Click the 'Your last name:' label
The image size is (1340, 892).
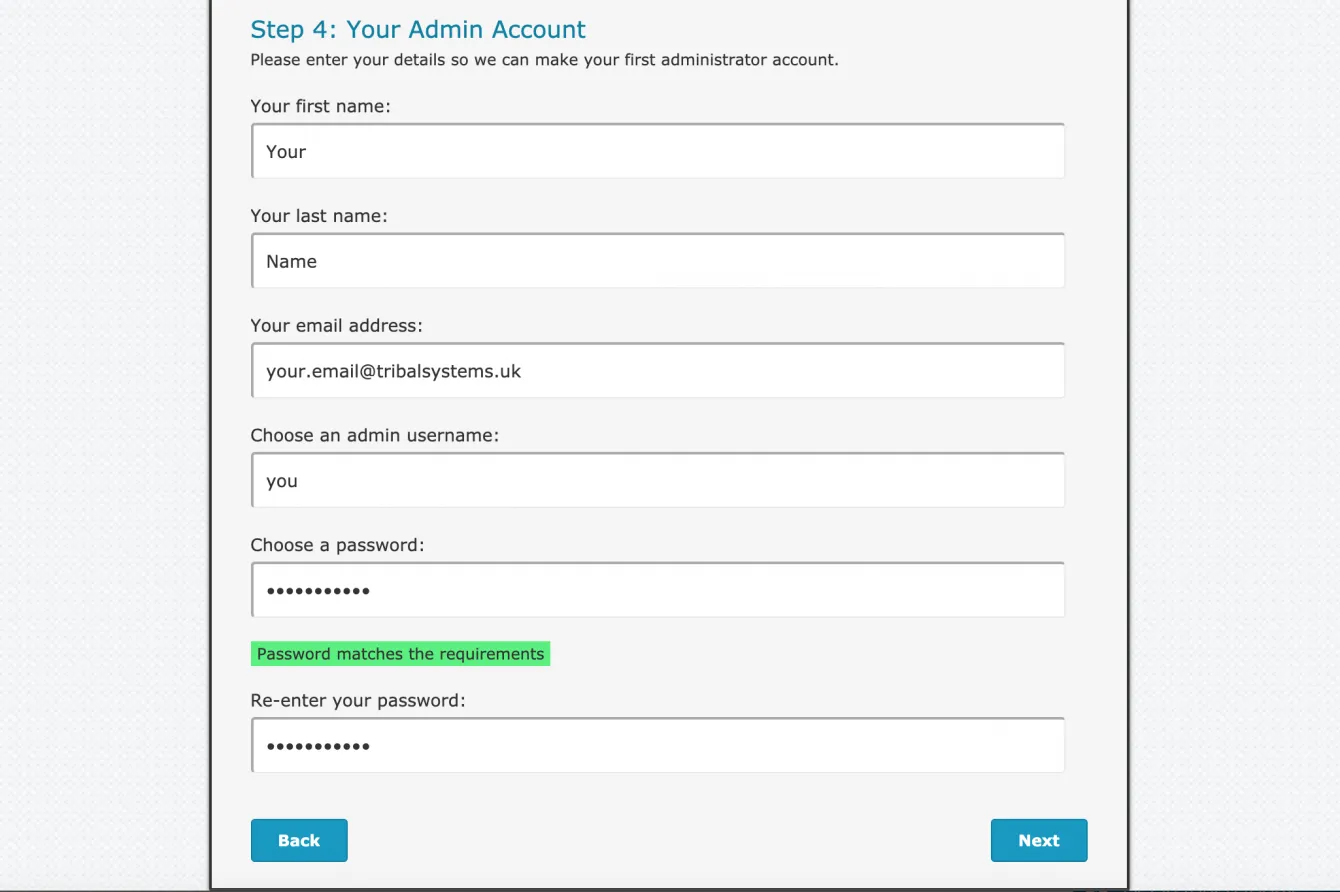[x=319, y=216]
